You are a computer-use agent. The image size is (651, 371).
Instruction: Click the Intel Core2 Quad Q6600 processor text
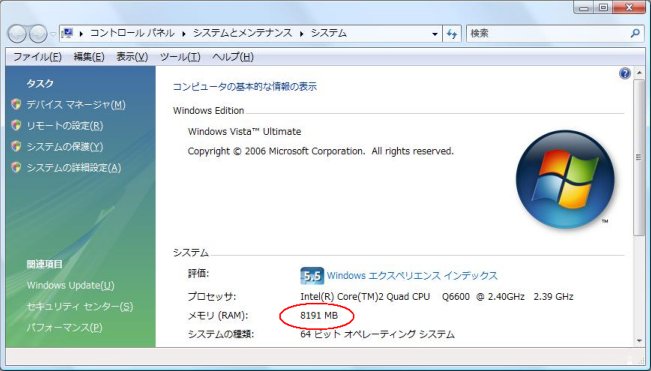[x=437, y=297]
